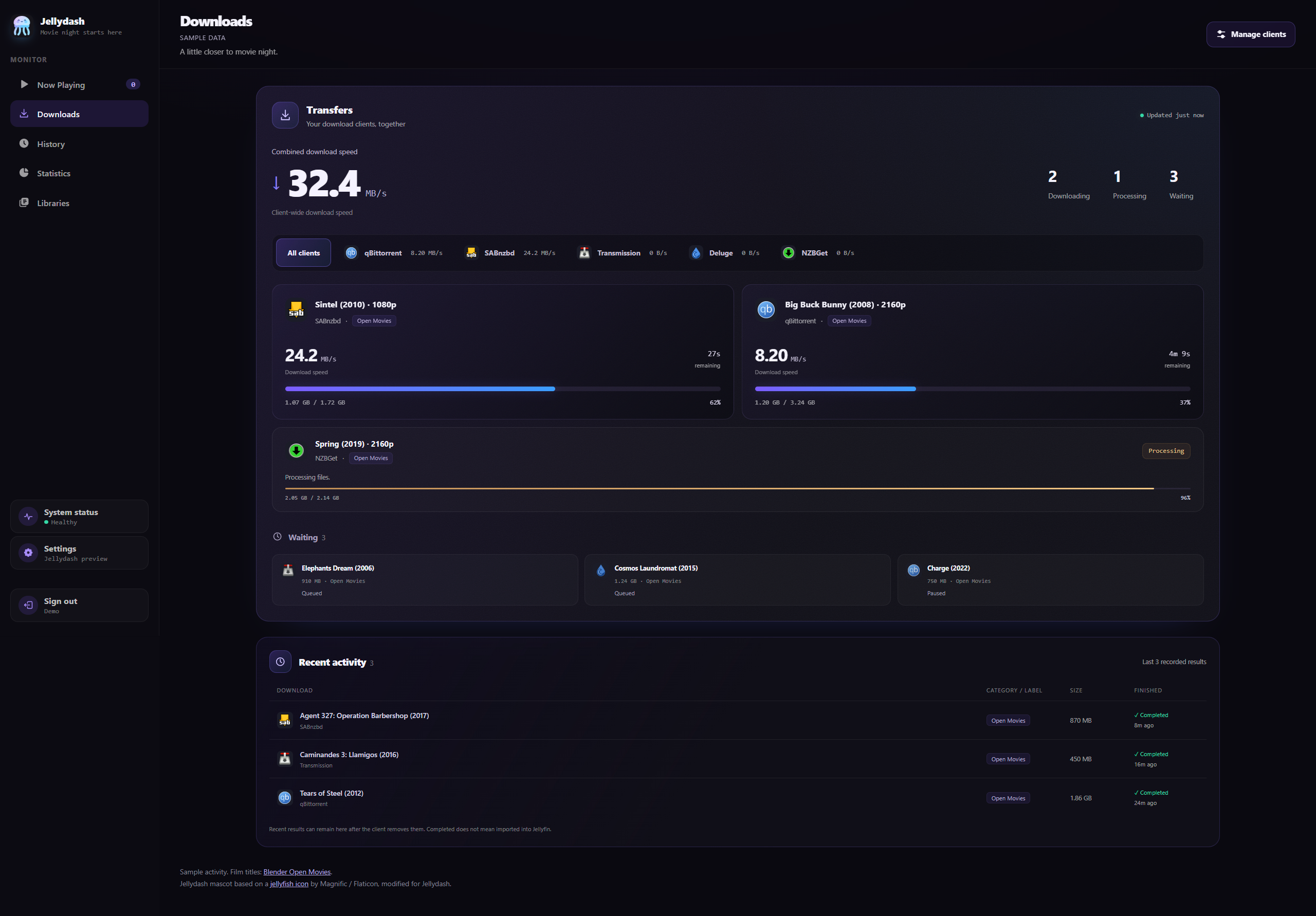Click the Deluge droplet icon in filter
Viewport: 1316px width, 916px height.
pos(696,253)
